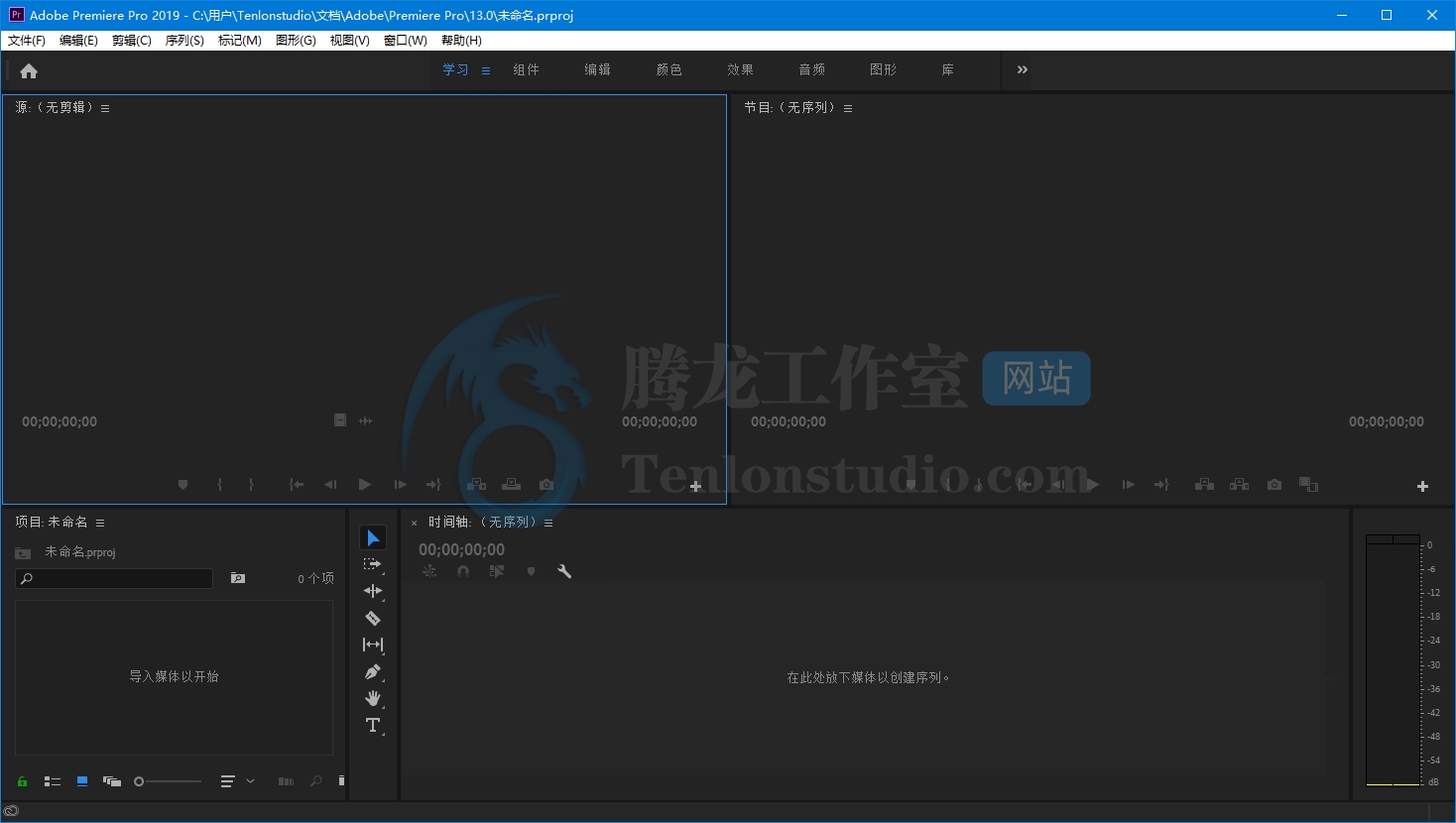The height and width of the screenshot is (823, 1456).
Task: Play clip in Source monitor
Action: click(364, 485)
